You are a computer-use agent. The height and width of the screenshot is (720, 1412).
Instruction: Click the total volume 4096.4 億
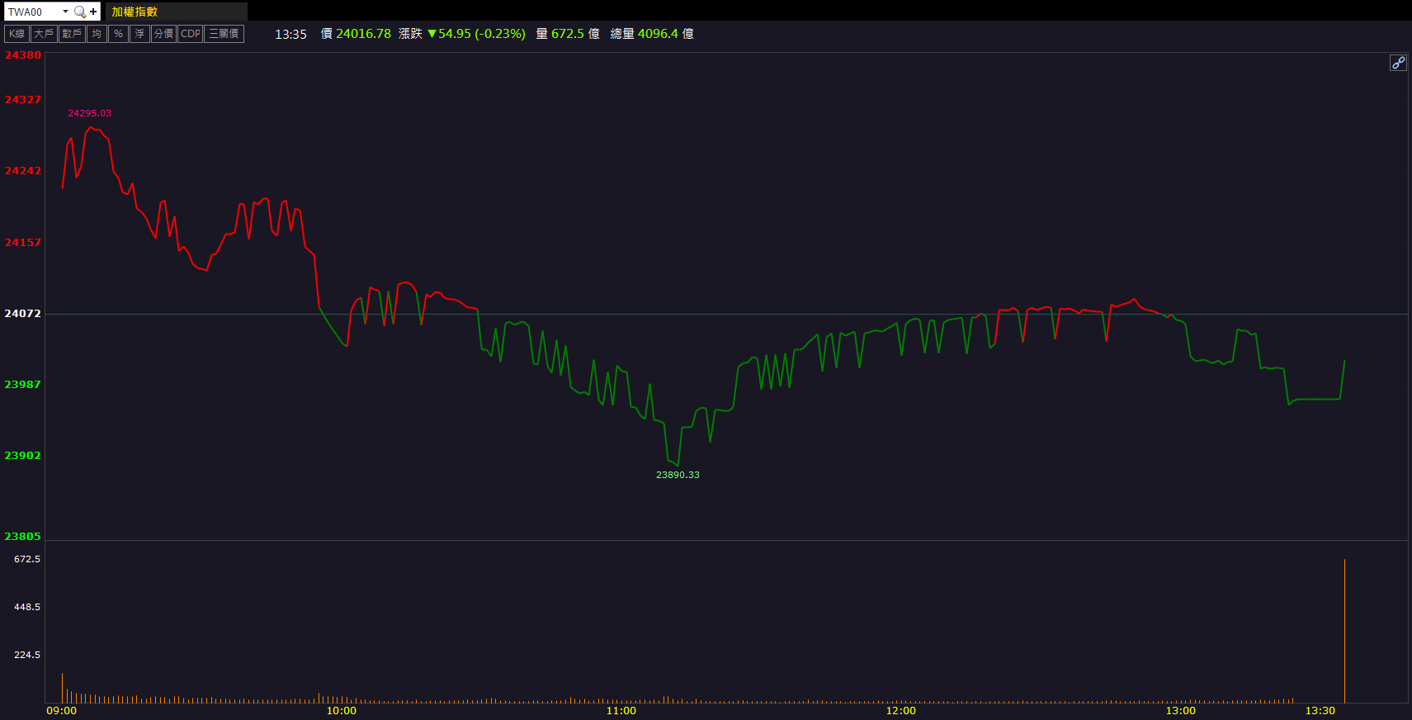coord(665,34)
